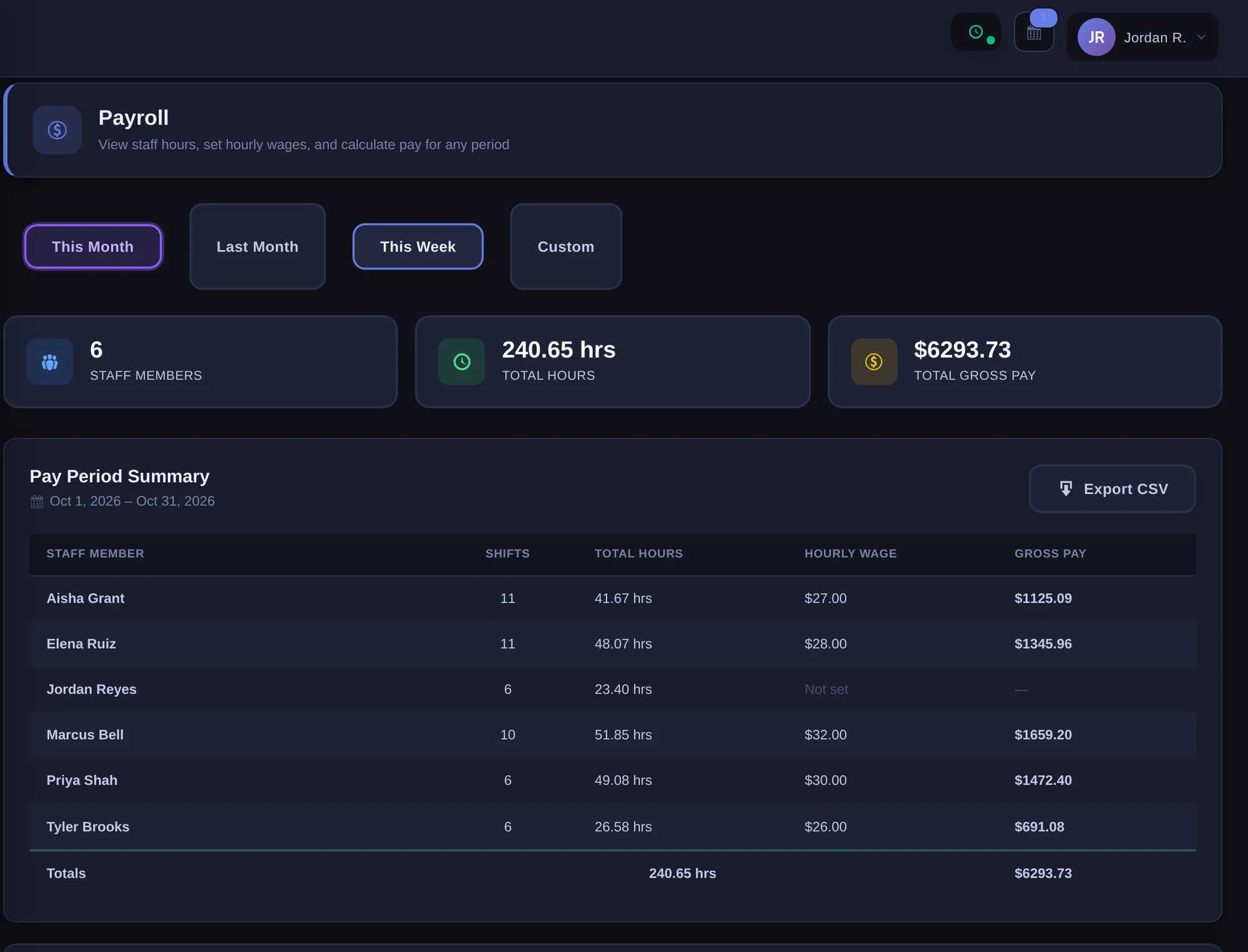Image resolution: width=1248 pixels, height=952 pixels.
Task: Switch to the Last Month period
Action: [x=258, y=246]
